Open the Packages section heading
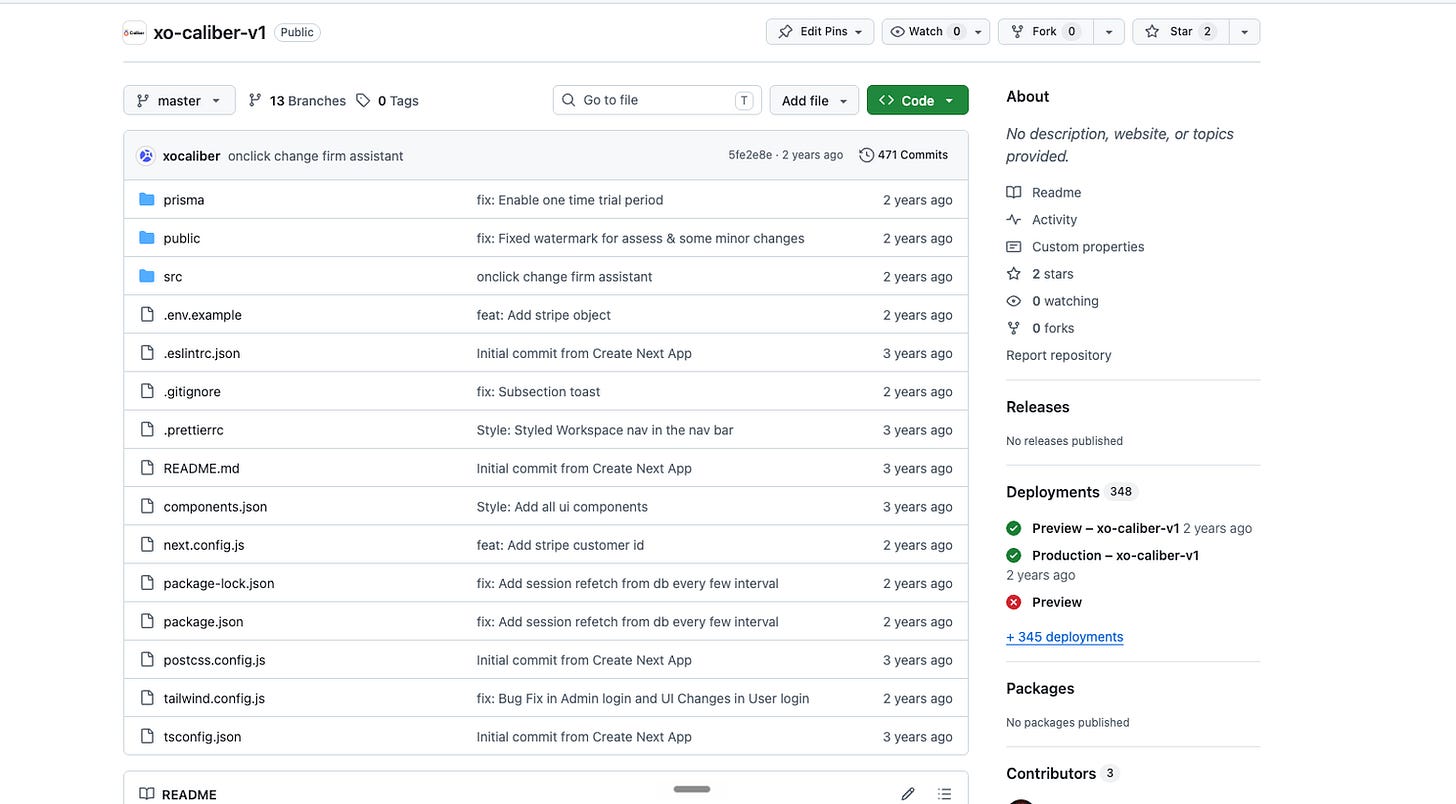Image resolution: width=1456 pixels, height=804 pixels. (1040, 688)
